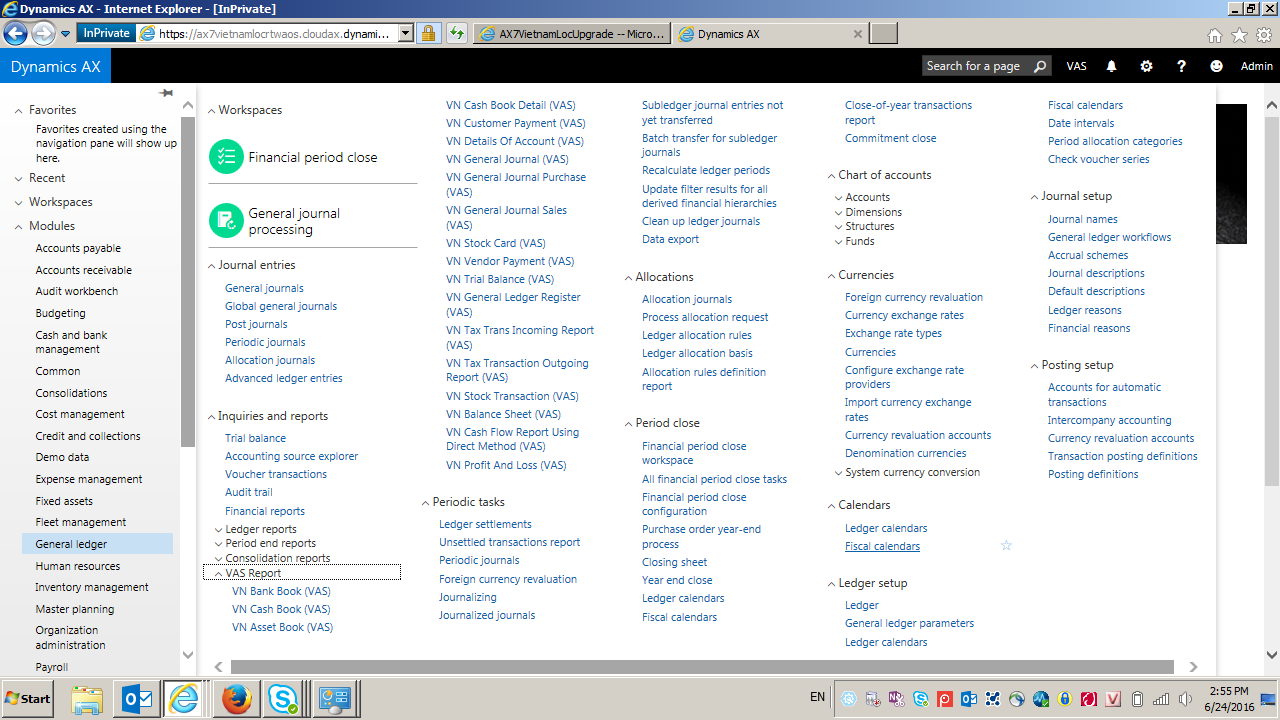Screen dimensions: 1280x720
Task: Collapse the Journal entries group
Action: tap(212, 266)
